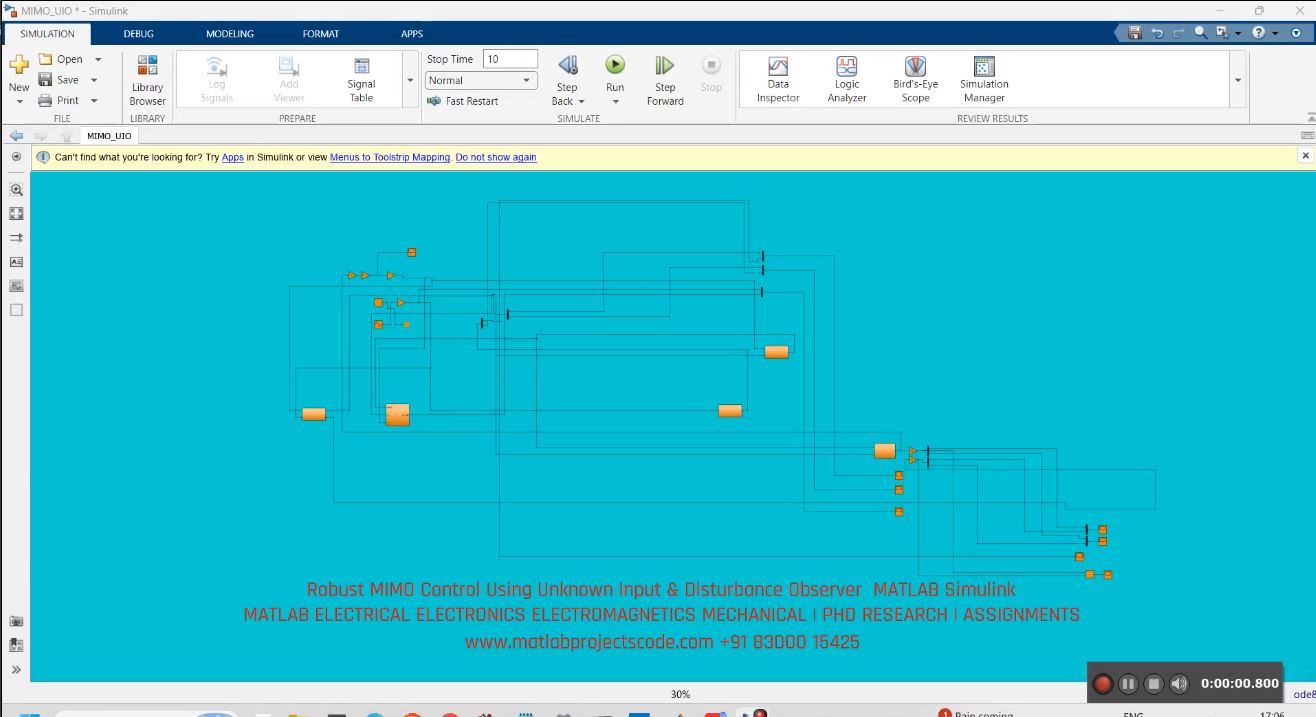Viewport: 1316px width, 717px height.
Task: Toggle Fast Restart
Action: (462, 101)
